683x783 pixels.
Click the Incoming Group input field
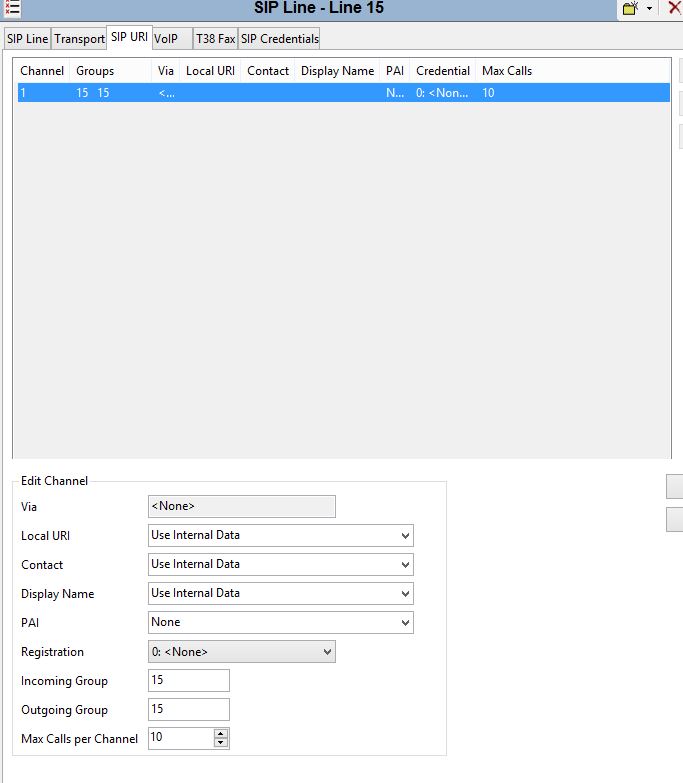(189, 681)
